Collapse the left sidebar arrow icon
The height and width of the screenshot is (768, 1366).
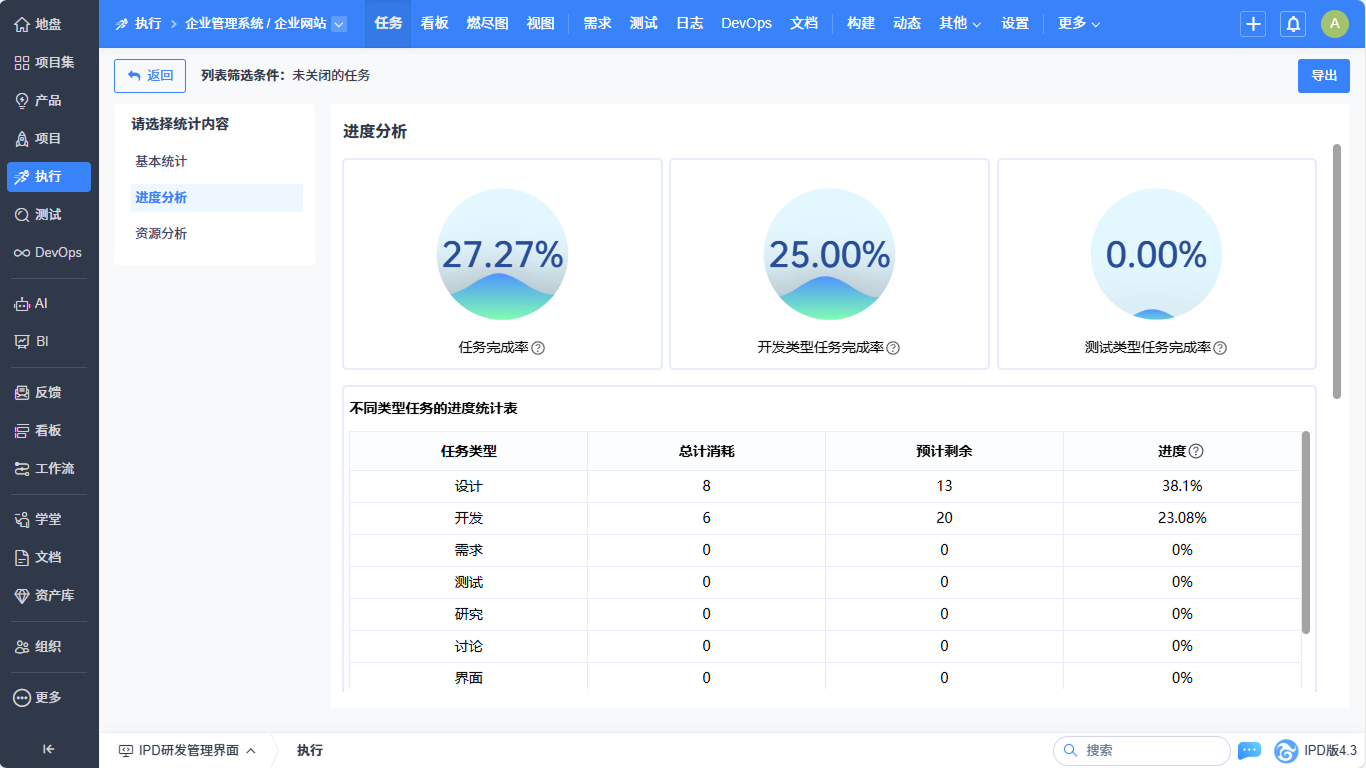pos(48,749)
